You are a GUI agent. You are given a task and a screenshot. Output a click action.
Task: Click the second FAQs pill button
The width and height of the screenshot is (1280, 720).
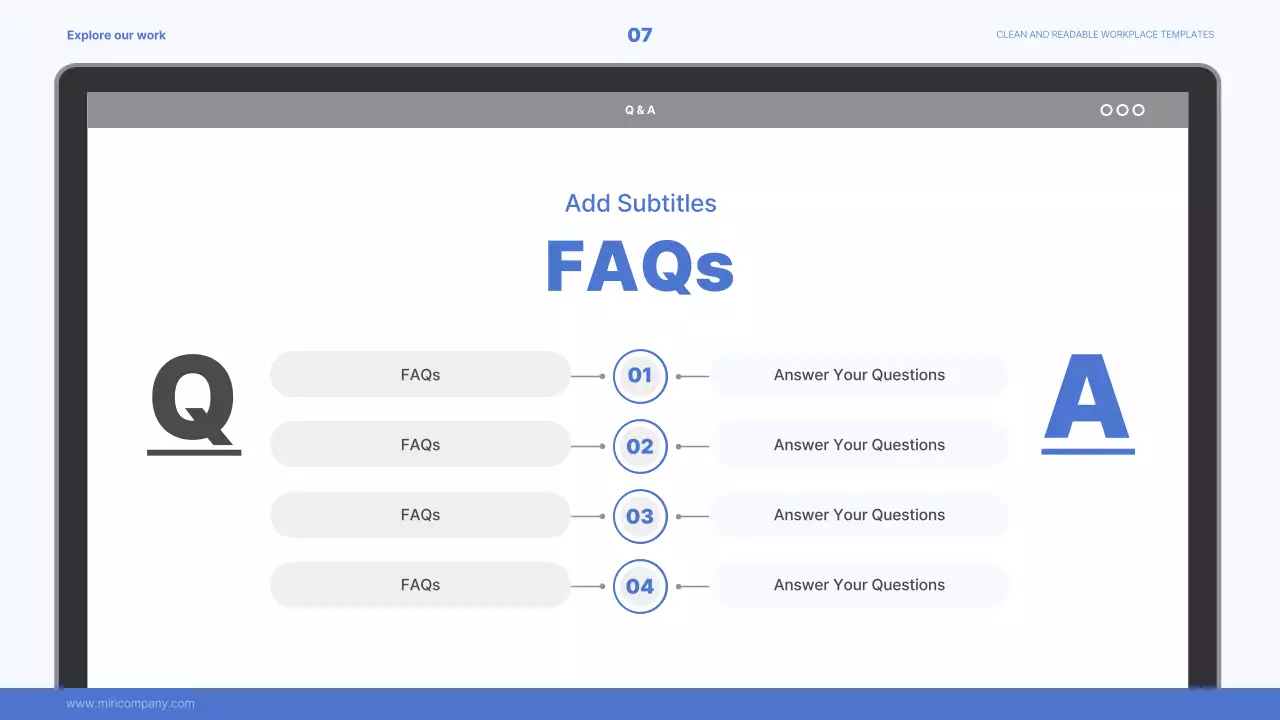point(420,445)
